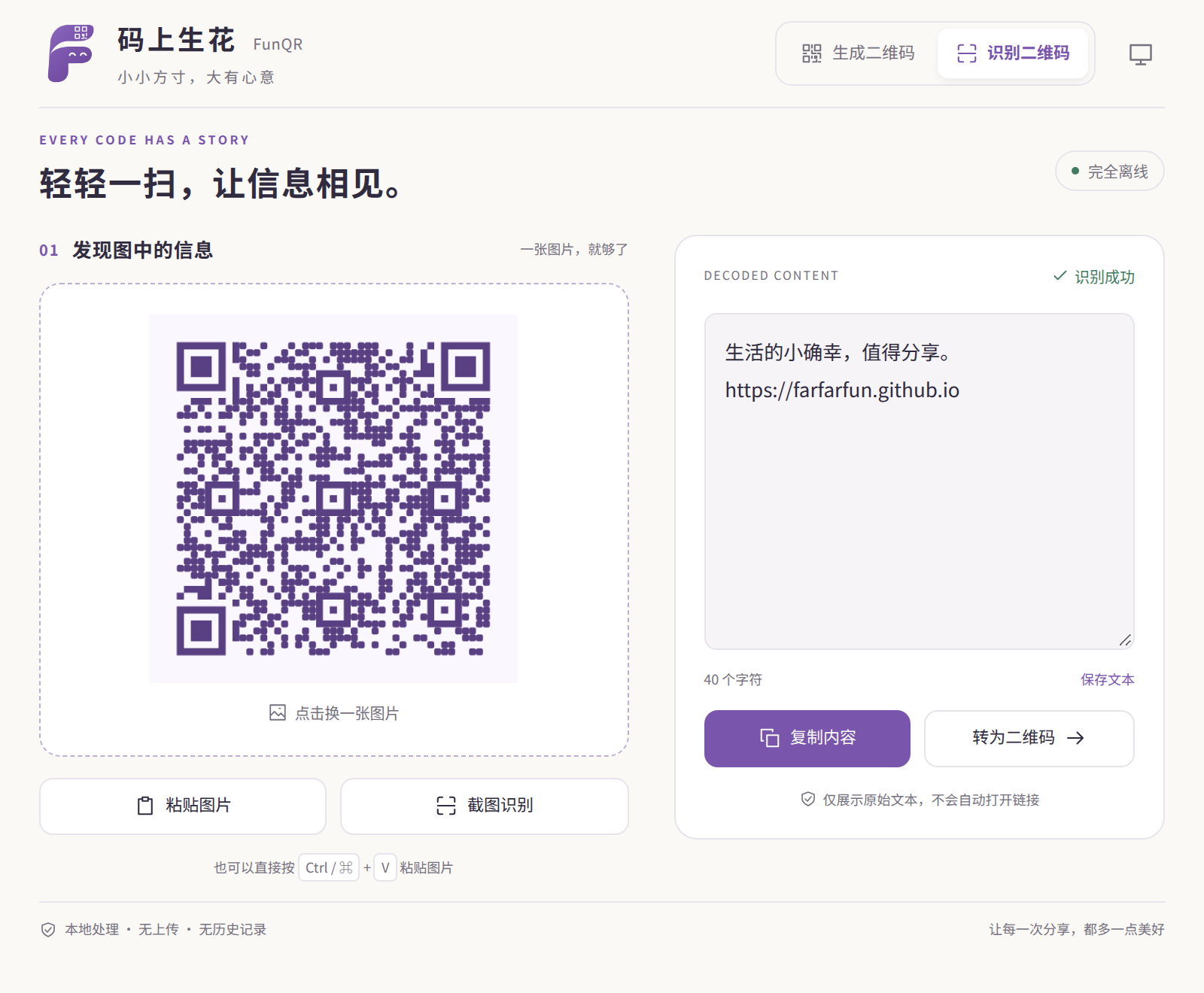1204x993 pixels.
Task: Click the Ctrl / ⌘ keyboard key hint
Action: coord(329,868)
